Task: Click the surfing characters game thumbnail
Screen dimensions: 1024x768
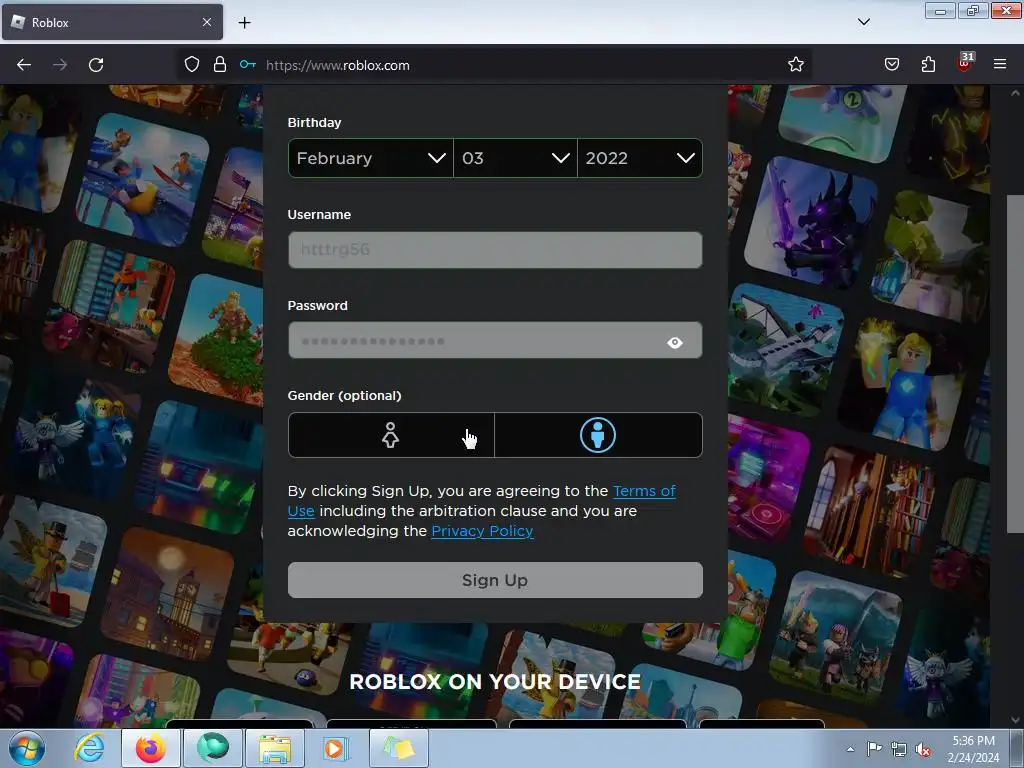Action: 142,180
